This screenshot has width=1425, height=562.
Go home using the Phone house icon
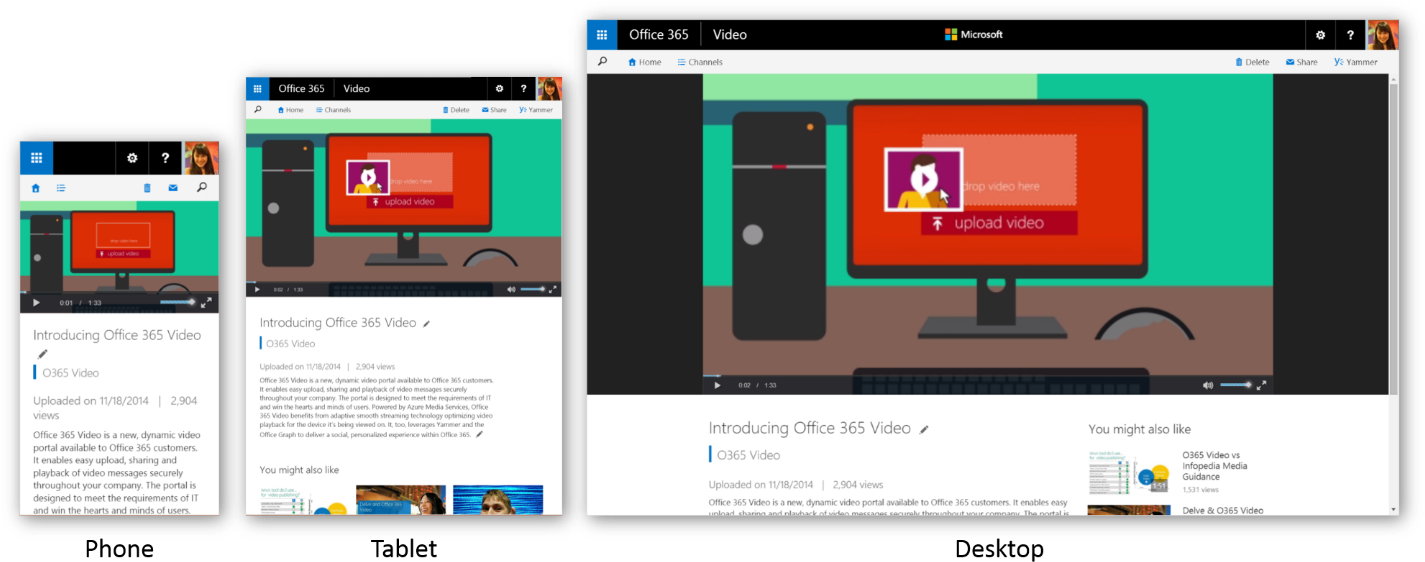[36, 188]
